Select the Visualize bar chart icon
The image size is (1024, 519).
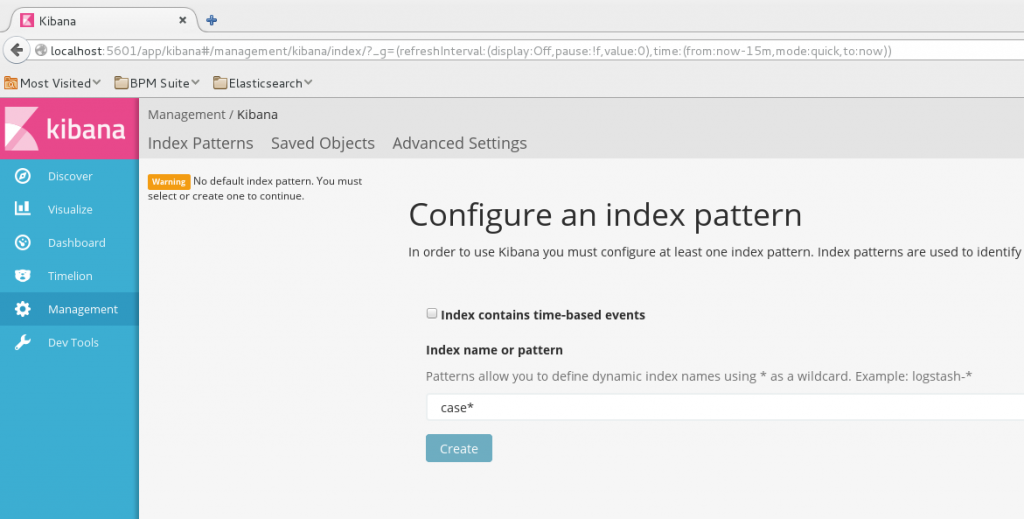22,209
